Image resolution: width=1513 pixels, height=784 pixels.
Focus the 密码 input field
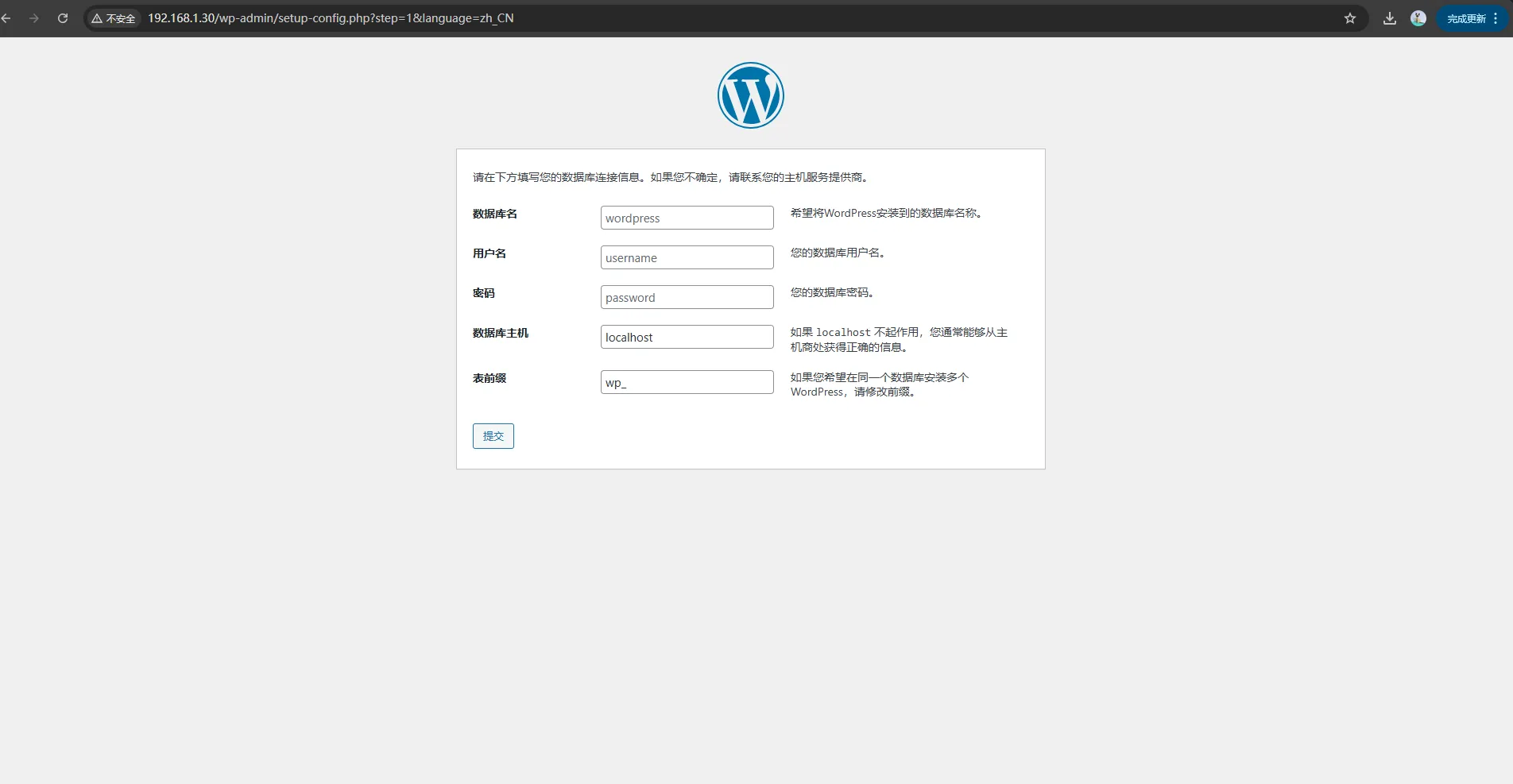tap(687, 297)
